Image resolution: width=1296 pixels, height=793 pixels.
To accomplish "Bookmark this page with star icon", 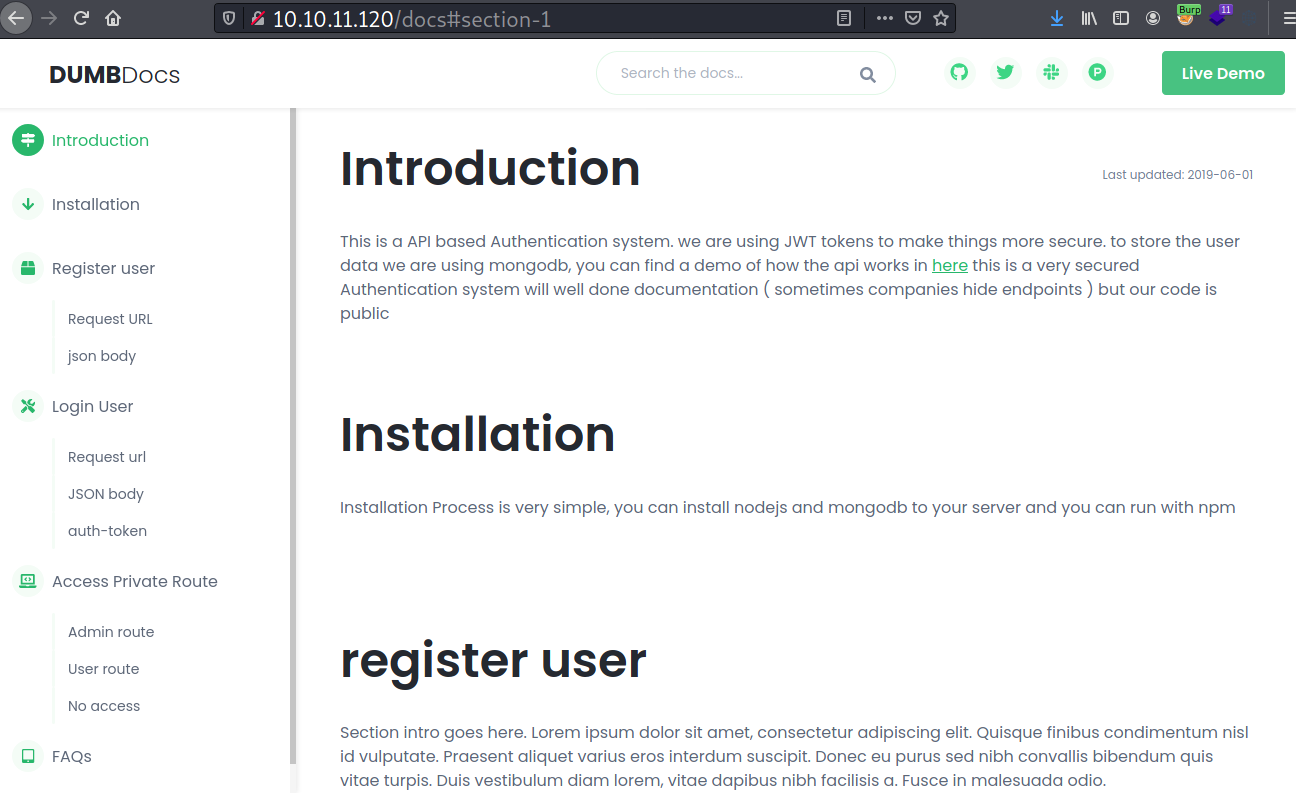I will pyautogui.click(x=940, y=18).
